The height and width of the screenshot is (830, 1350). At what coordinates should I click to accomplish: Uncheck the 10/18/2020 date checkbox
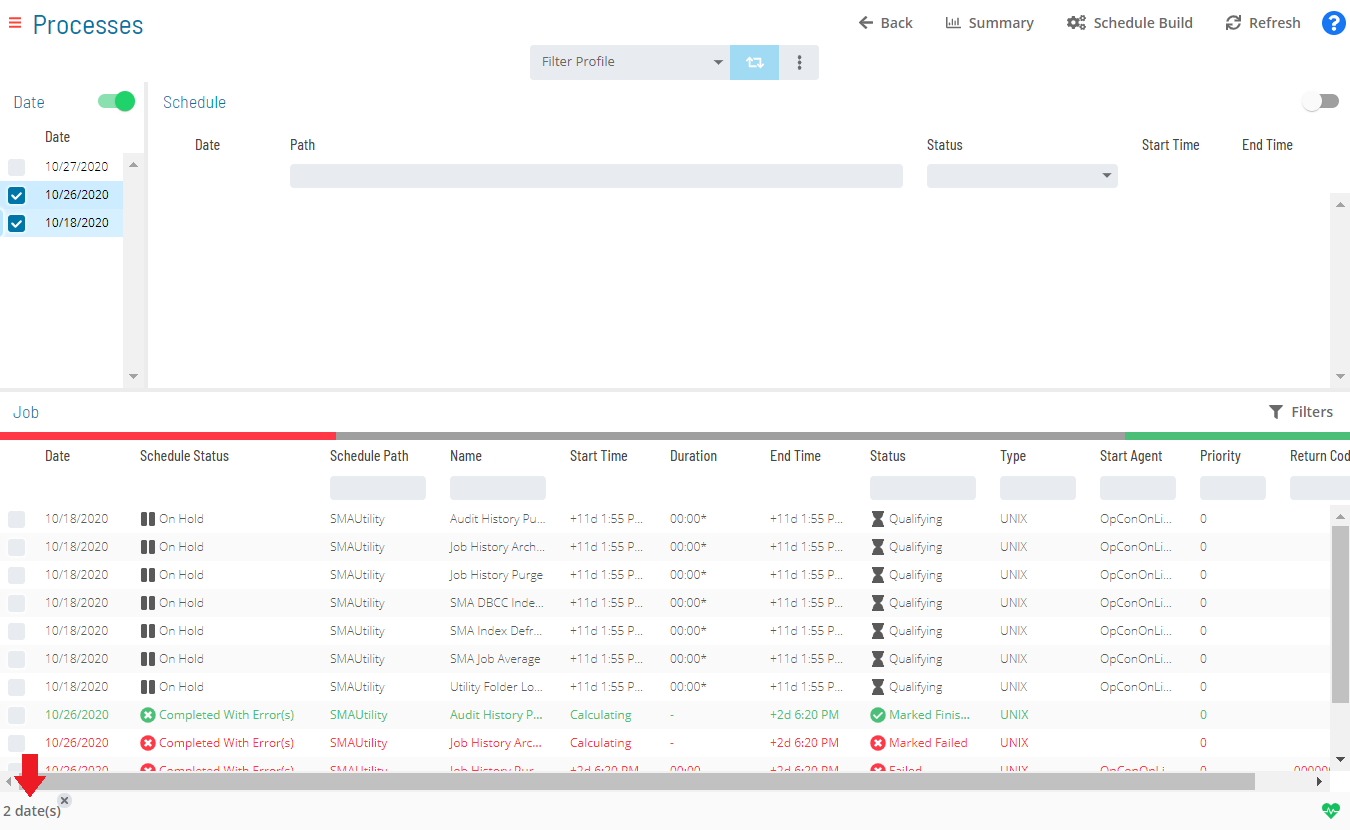[16, 223]
